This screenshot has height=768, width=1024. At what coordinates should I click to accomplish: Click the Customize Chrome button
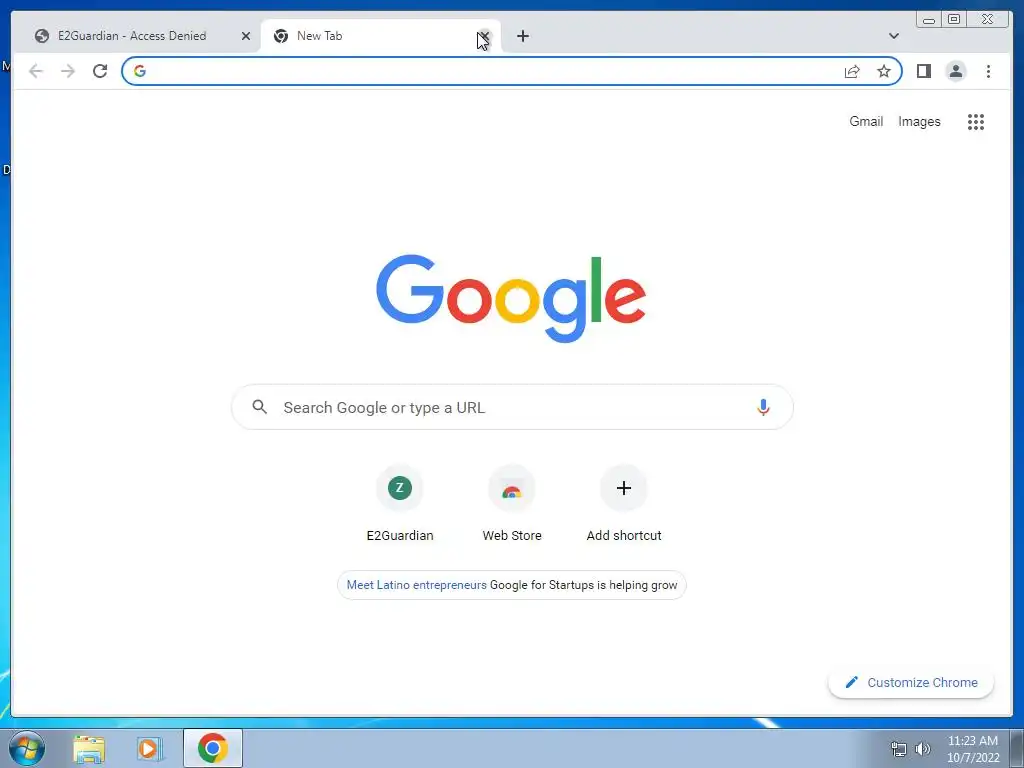[x=911, y=682]
